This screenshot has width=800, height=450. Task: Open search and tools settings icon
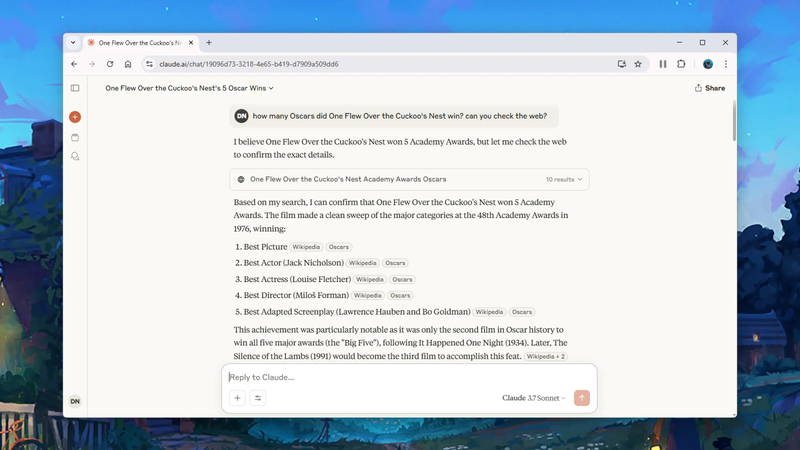pyautogui.click(x=258, y=398)
